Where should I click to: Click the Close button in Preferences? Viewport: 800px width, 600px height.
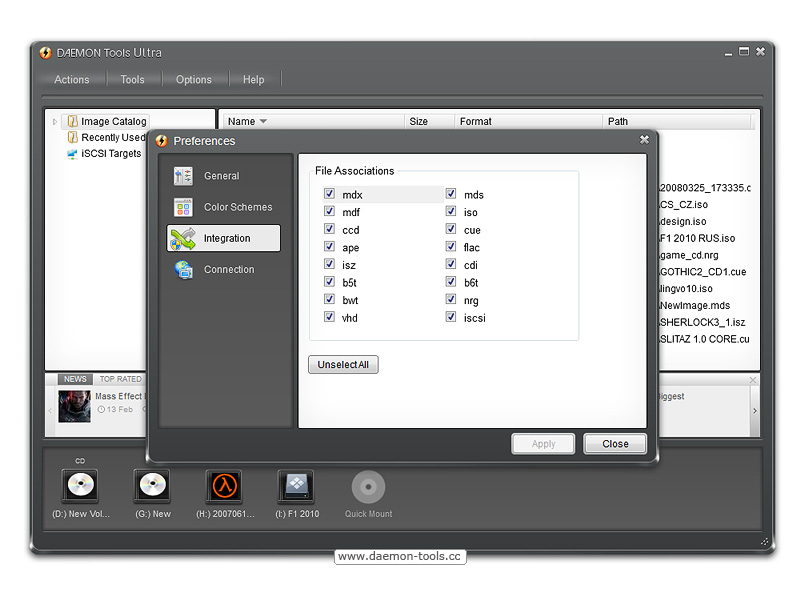[615, 444]
